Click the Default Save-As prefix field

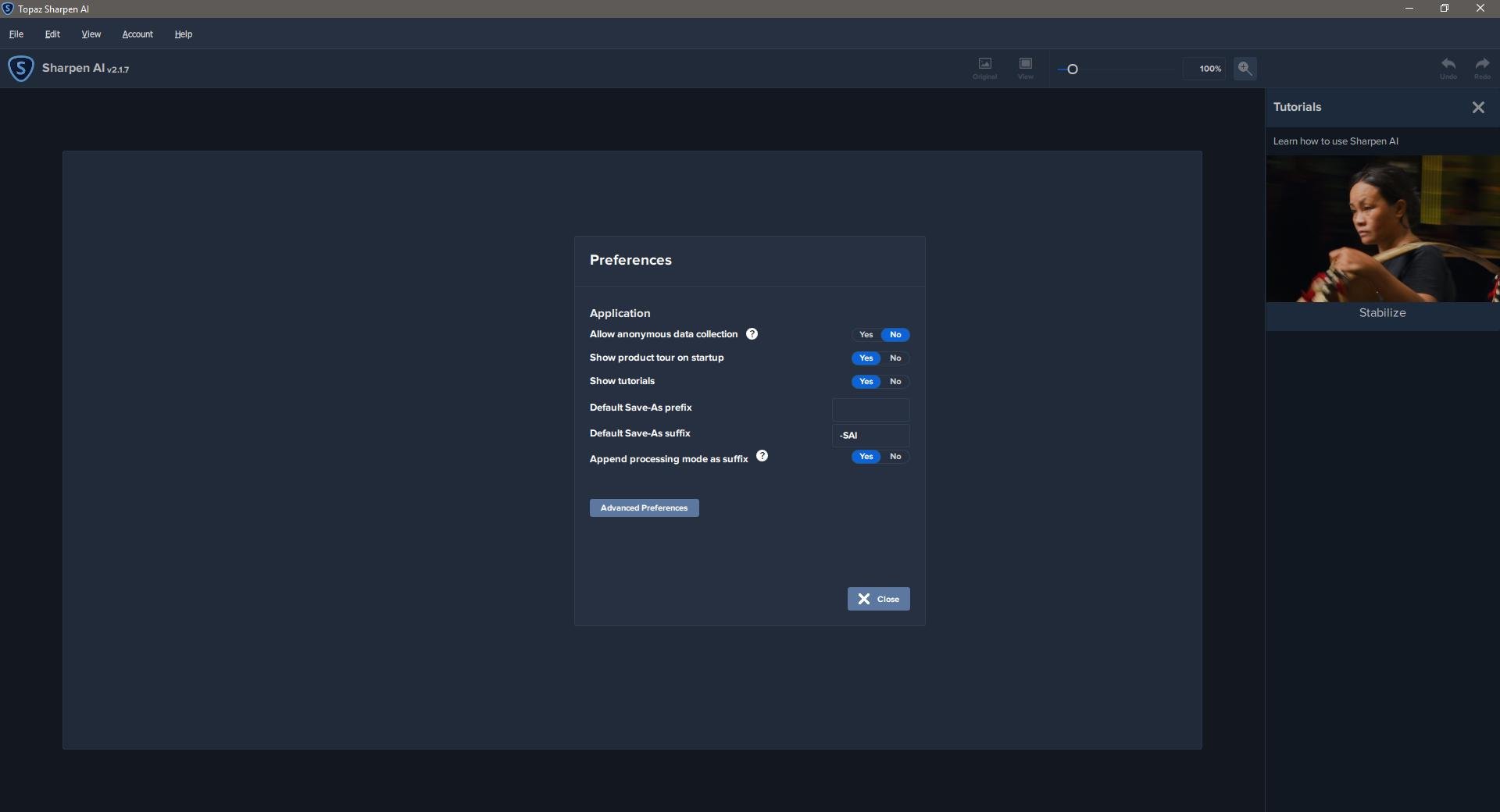(x=870, y=410)
